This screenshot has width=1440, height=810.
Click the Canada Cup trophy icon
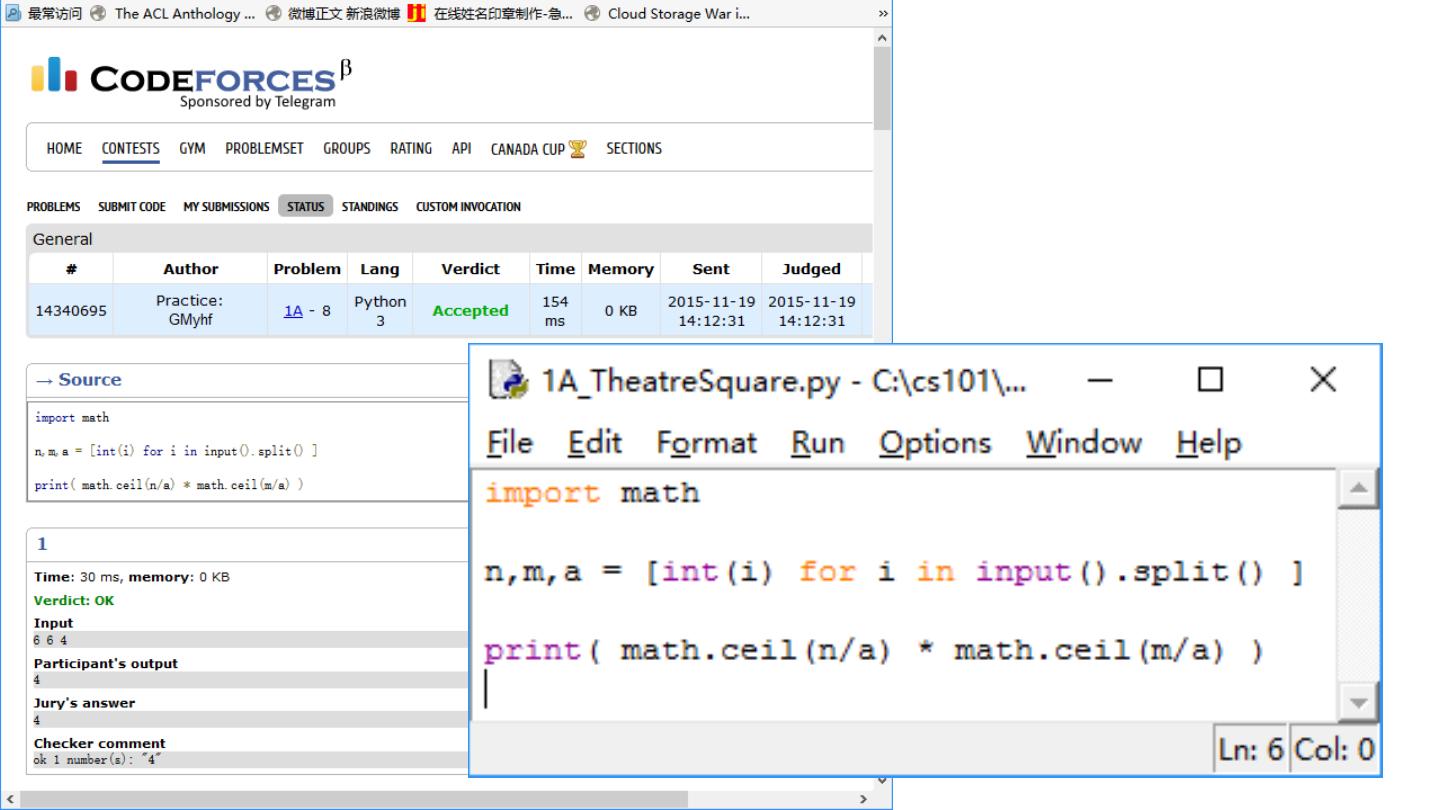tap(578, 149)
